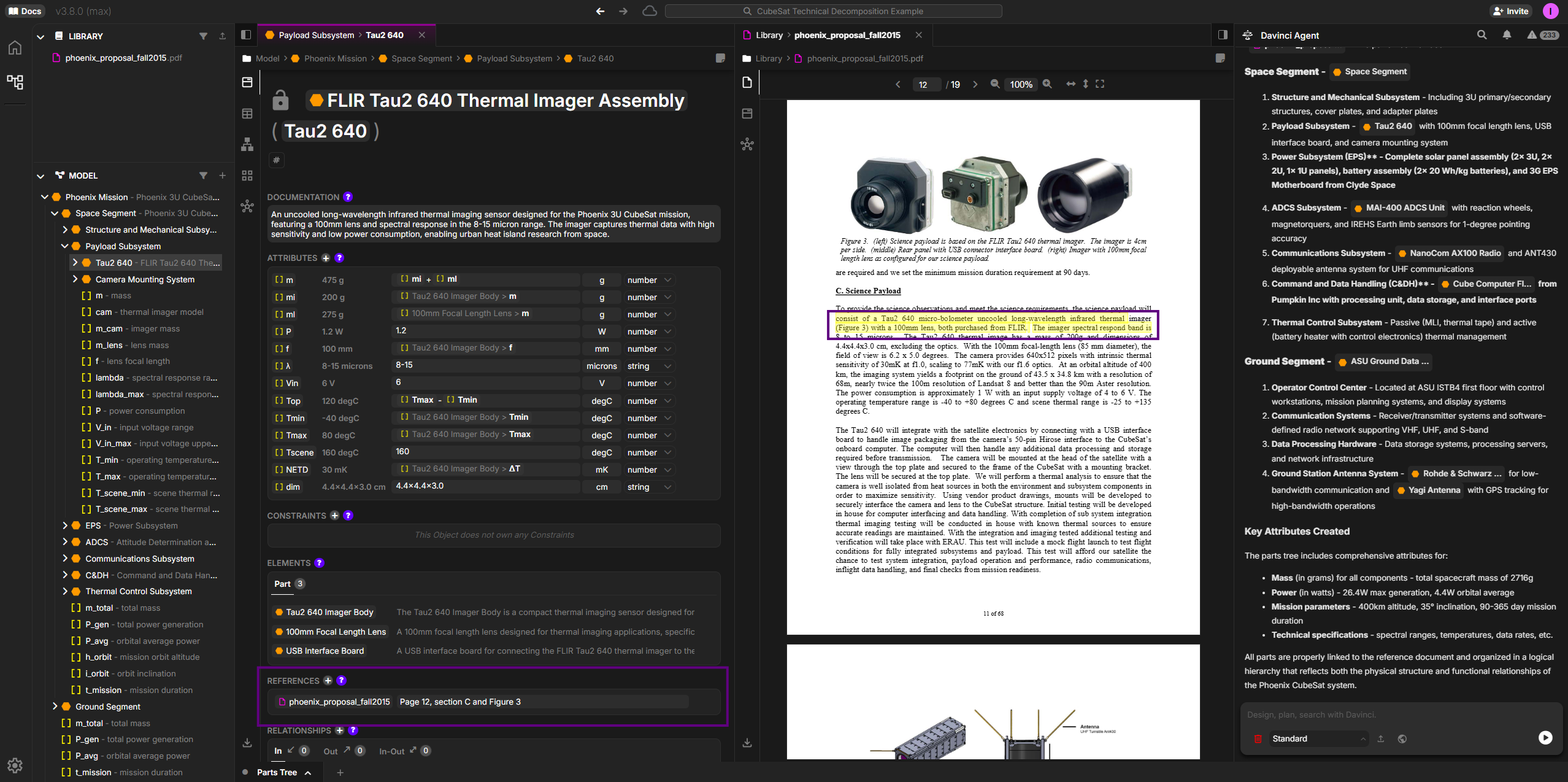
Task: Click the Invite button in the top bar
Action: point(1512,11)
